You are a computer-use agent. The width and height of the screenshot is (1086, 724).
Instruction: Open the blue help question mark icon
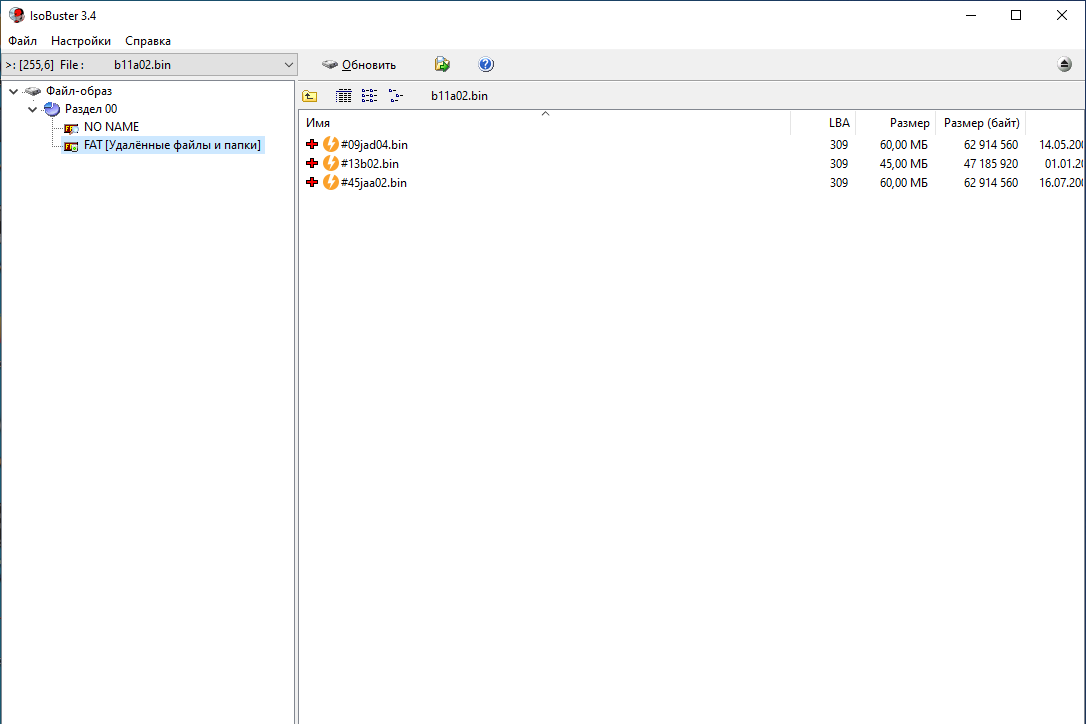486,65
